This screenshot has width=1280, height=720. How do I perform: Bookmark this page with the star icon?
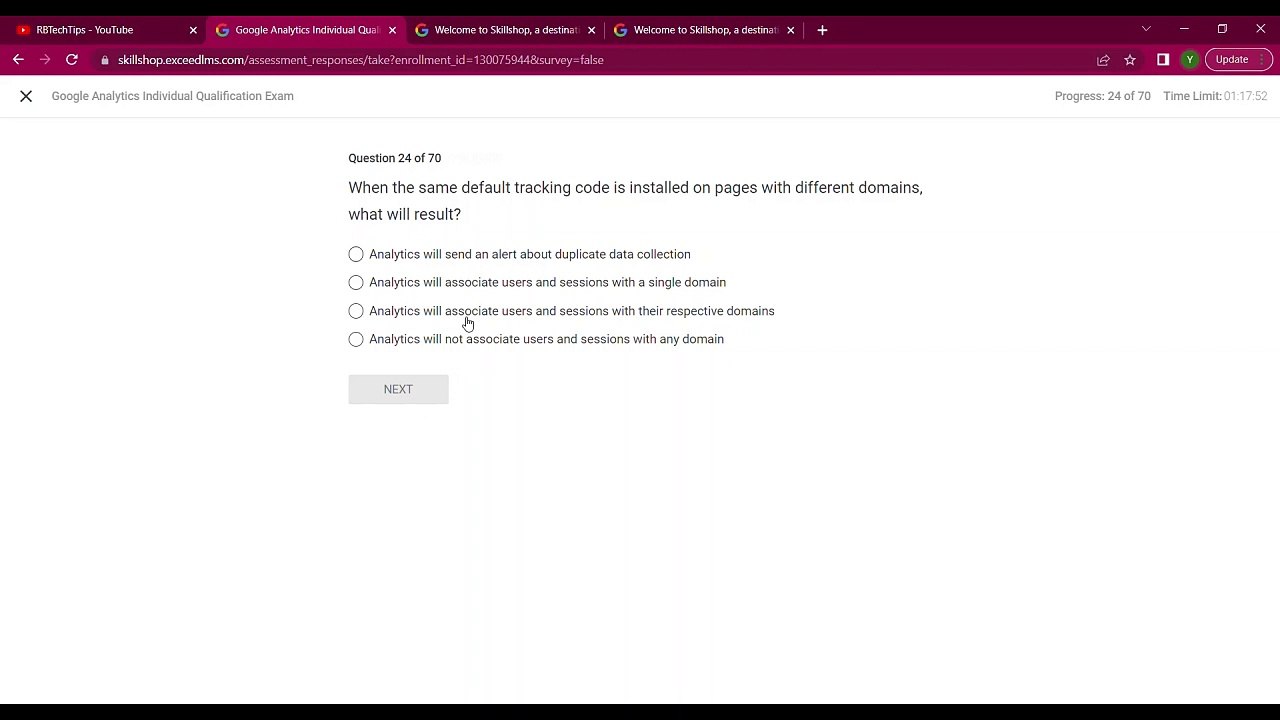pyautogui.click(x=1130, y=60)
